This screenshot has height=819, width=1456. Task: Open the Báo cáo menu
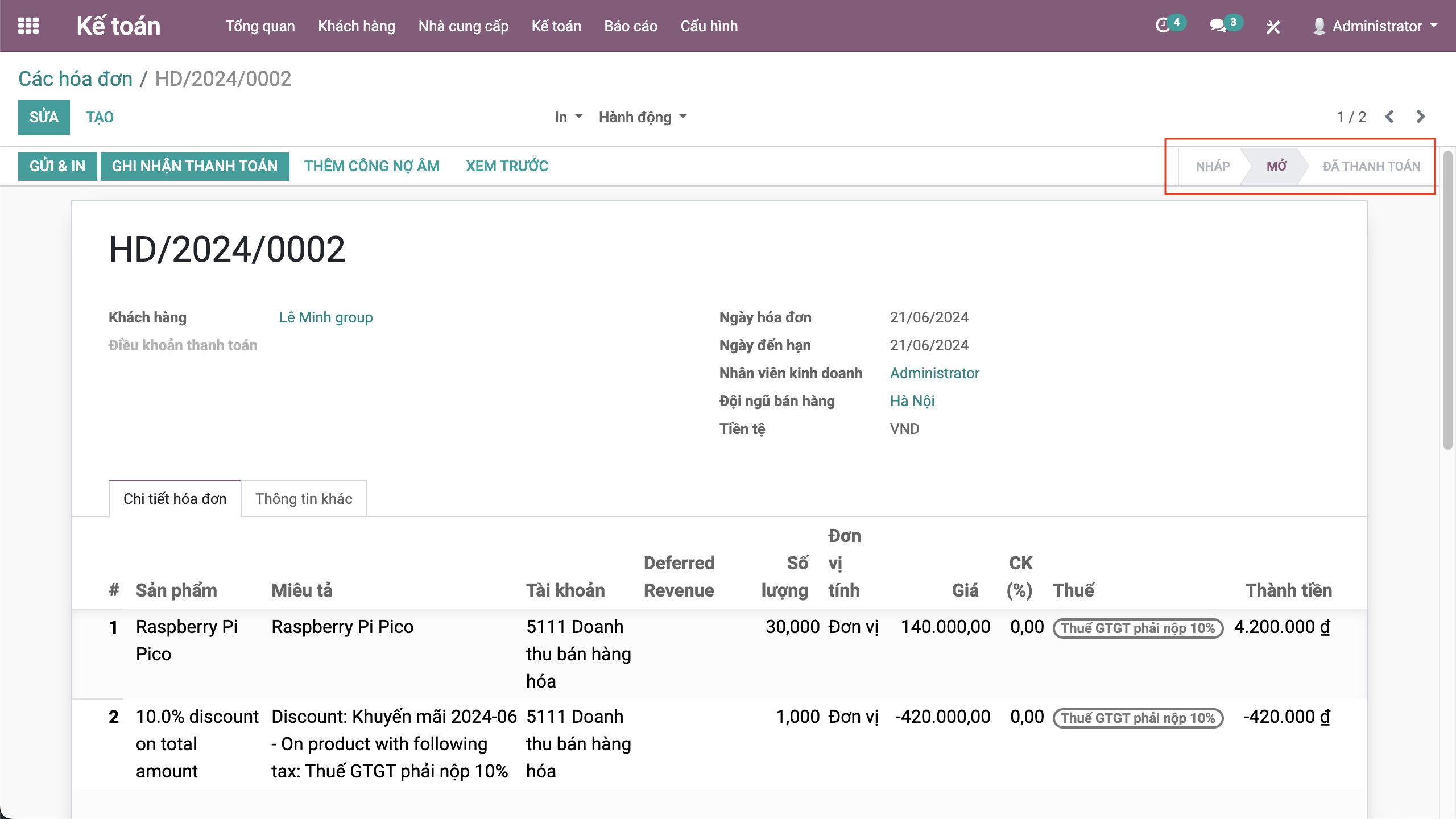pos(631,26)
